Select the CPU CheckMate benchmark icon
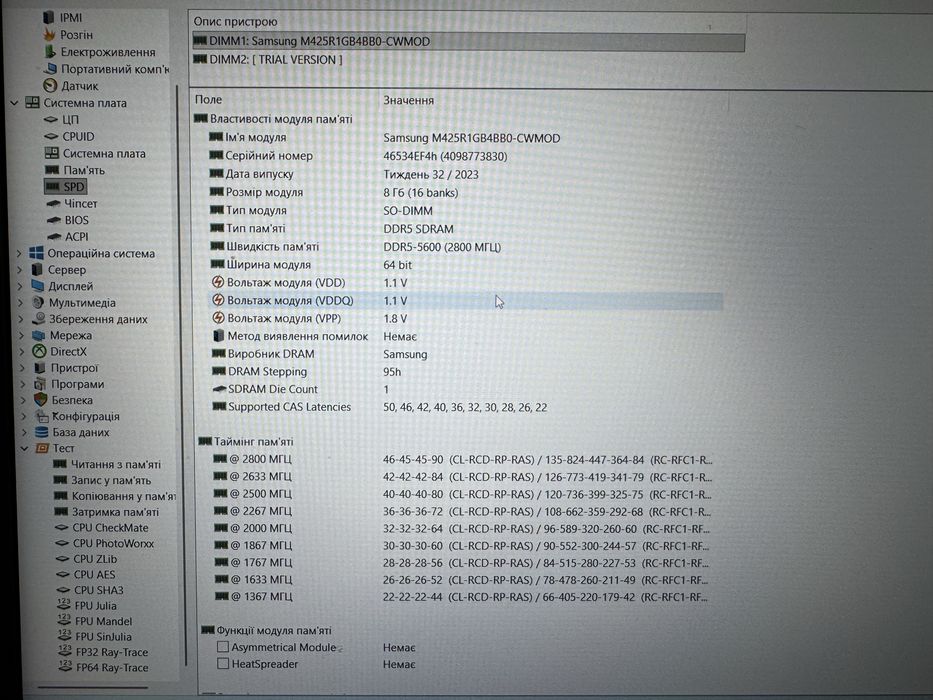This screenshot has width=933, height=700. (62, 527)
